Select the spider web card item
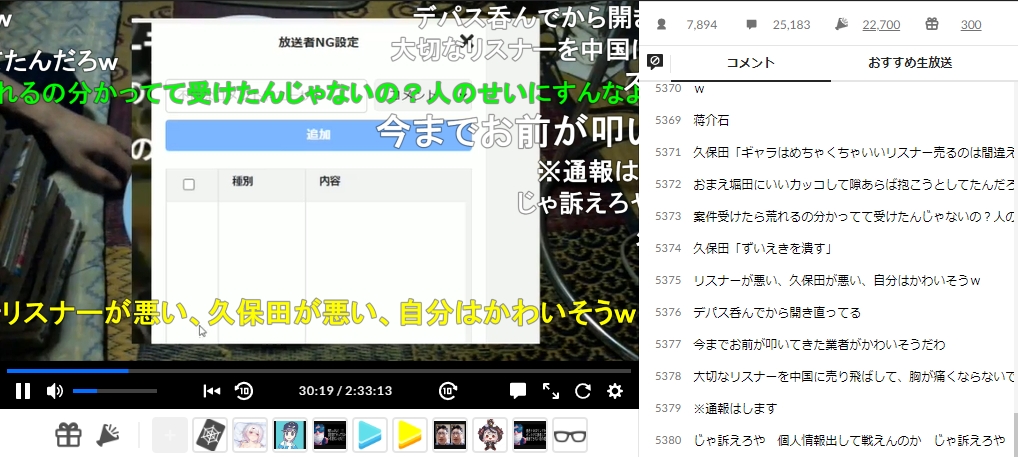1018x457 pixels. (x=209, y=435)
